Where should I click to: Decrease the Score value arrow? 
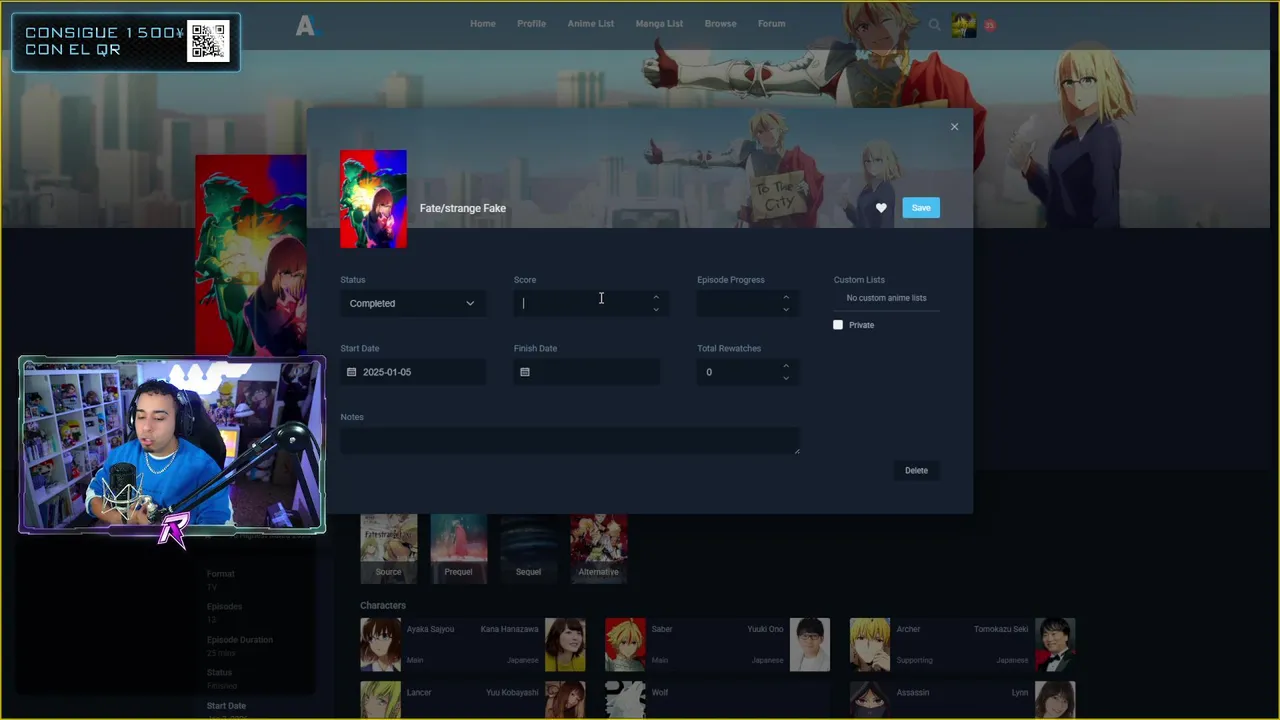point(656,309)
